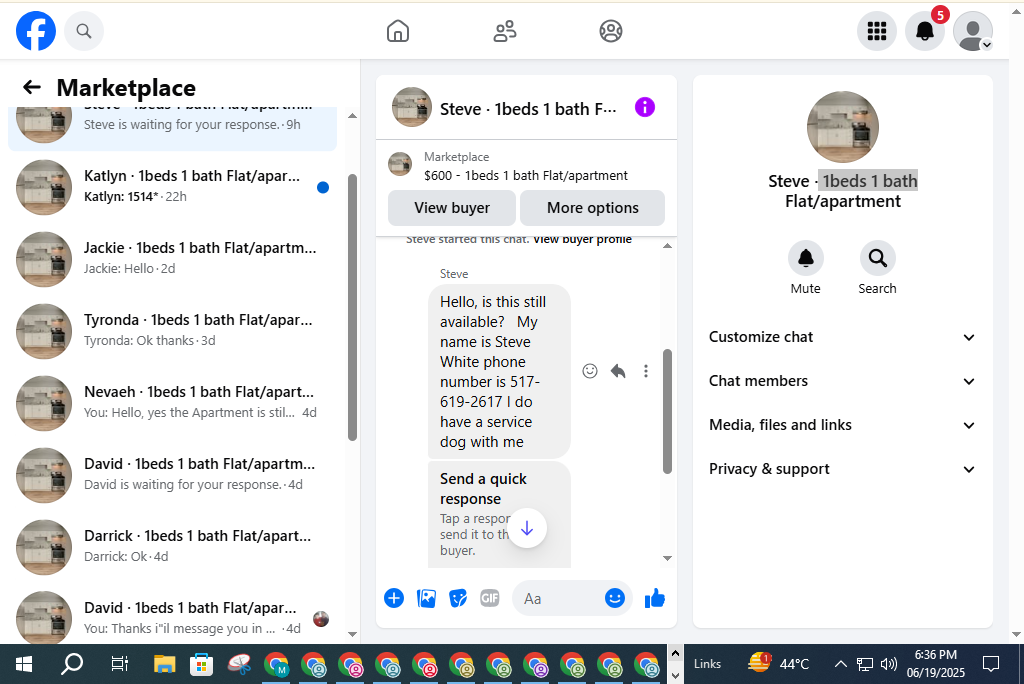Go to the Home feed icon

(x=398, y=31)
